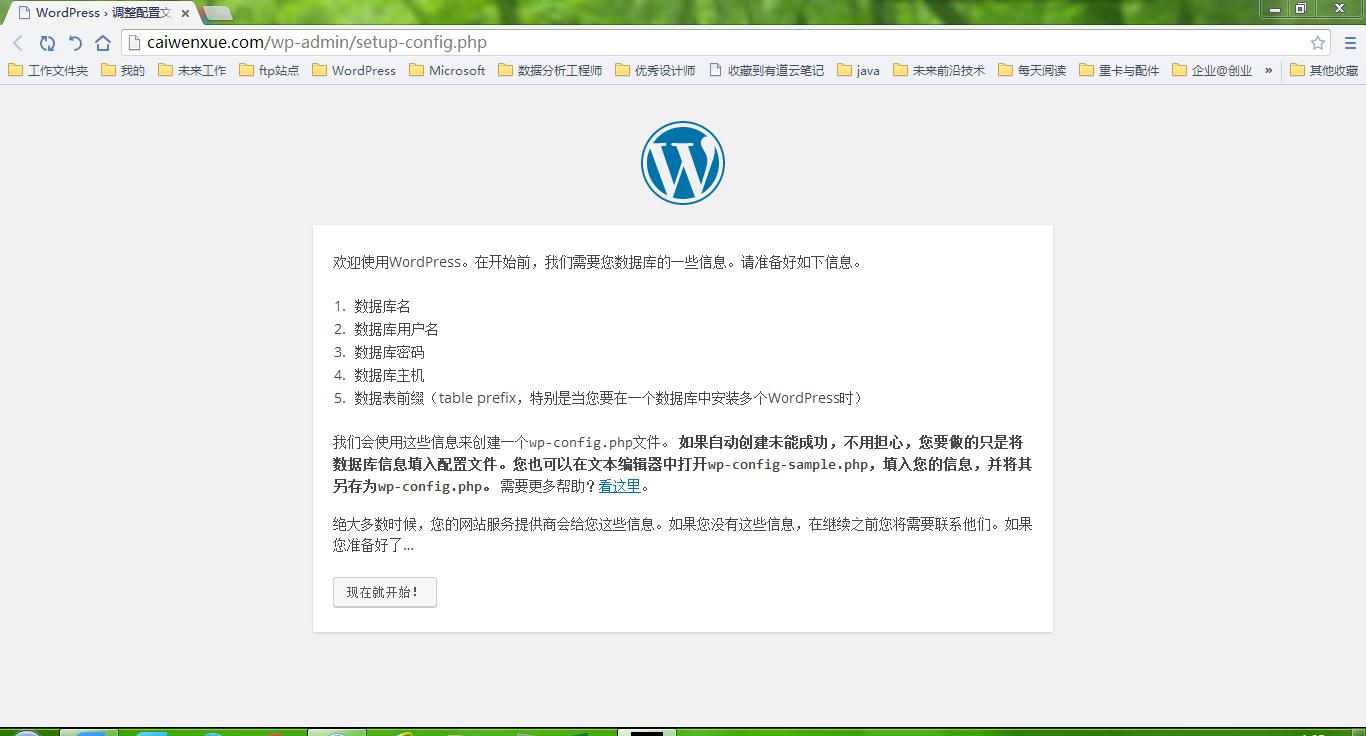Click the page refresh icon
The width and height of the screenshot is (1366, 736).
(47, 43)
